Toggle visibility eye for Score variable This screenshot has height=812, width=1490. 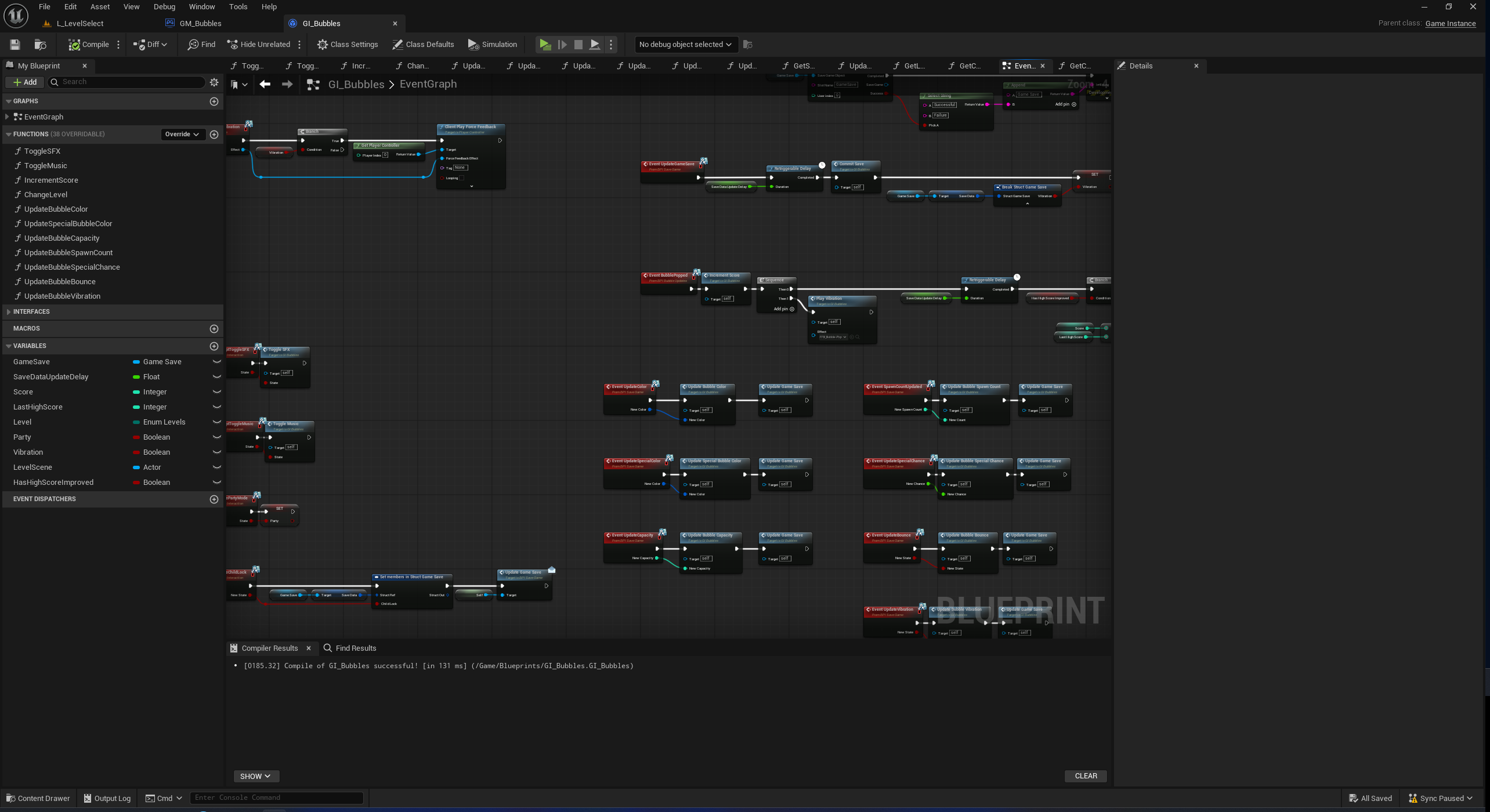pos(217,392)
